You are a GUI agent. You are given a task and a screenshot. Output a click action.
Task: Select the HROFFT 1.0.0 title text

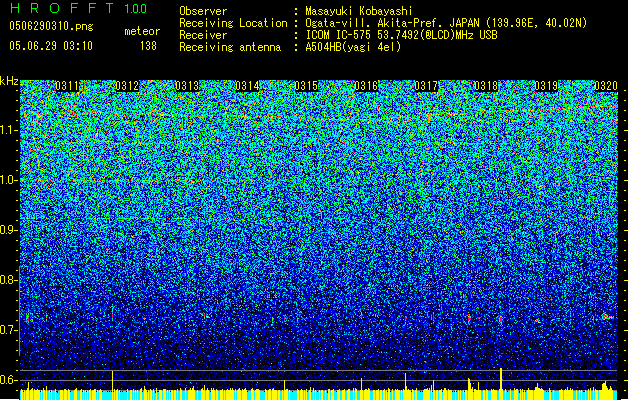(x=78, y=8)
